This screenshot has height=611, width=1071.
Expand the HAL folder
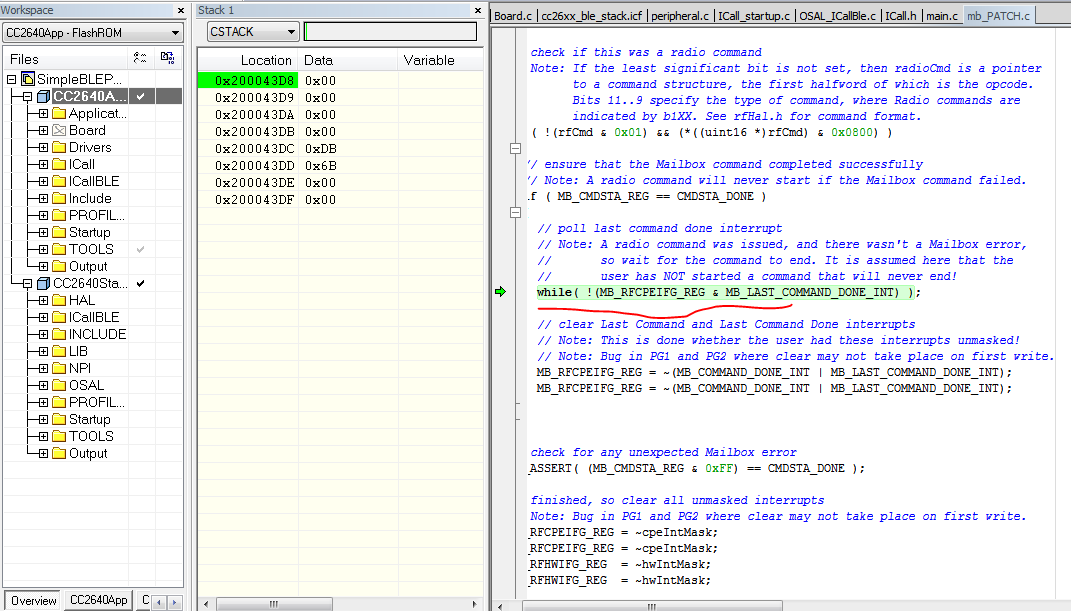coord(43,300)
